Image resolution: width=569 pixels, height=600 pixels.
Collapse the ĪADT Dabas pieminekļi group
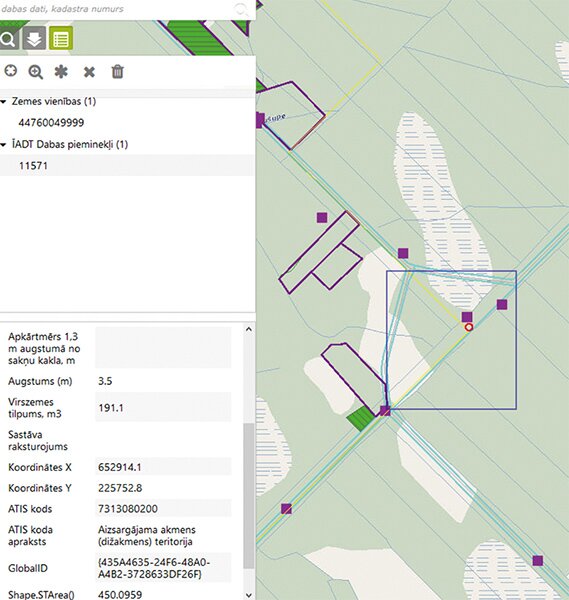[x=3, y=145]
